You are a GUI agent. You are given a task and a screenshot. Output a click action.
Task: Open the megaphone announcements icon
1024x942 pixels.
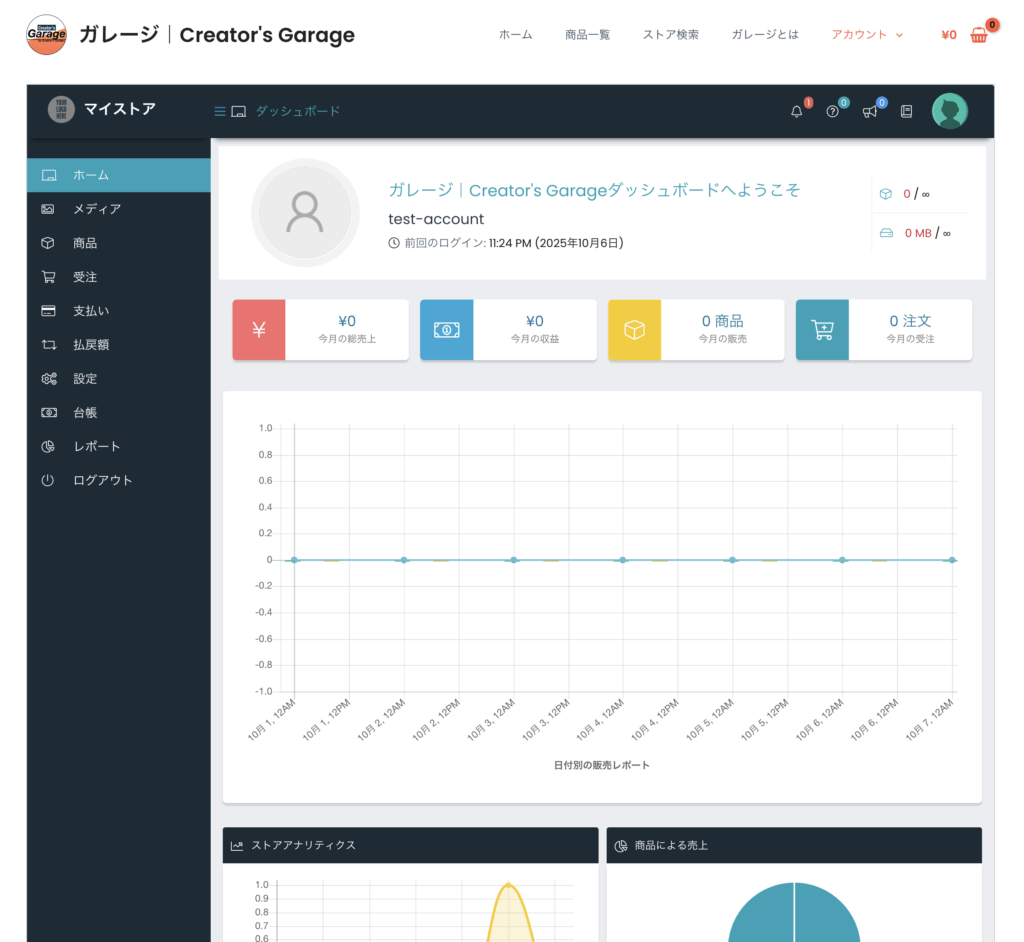[x=869, y=112]
